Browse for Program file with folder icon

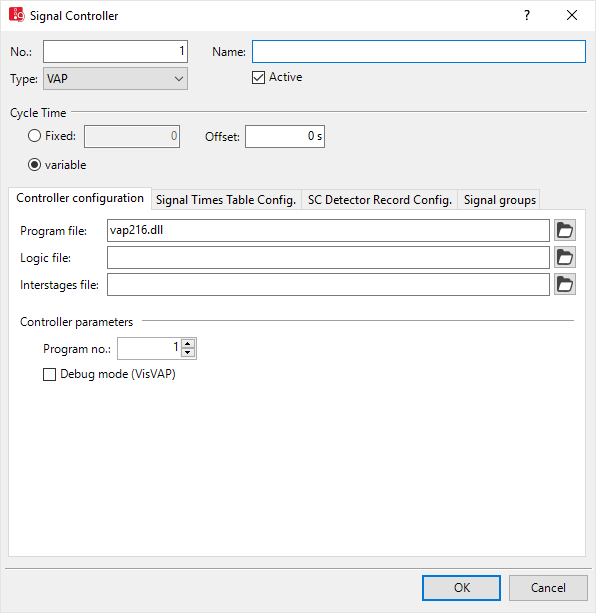tap(565, 230)
